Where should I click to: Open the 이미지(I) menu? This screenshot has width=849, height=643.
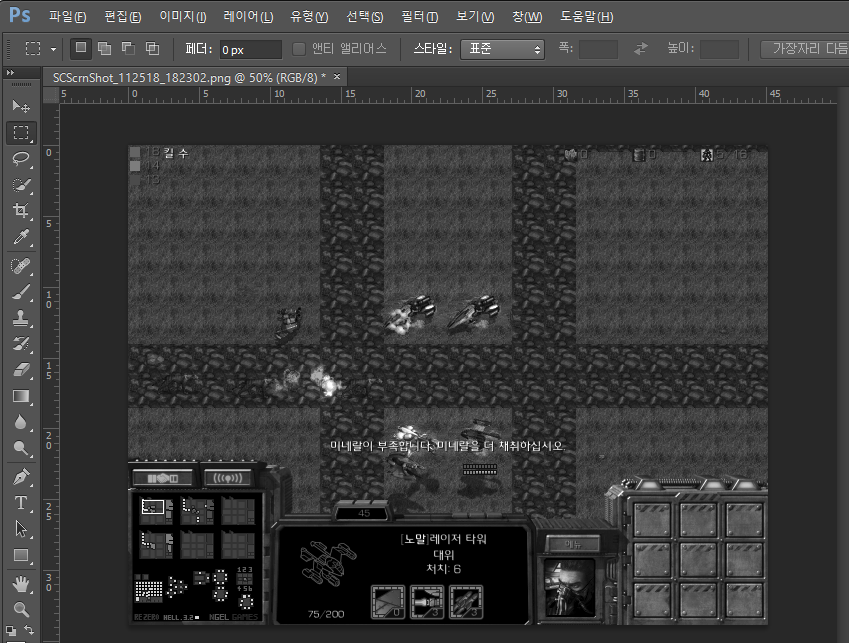pyautogui.click(x=182, y=17)
